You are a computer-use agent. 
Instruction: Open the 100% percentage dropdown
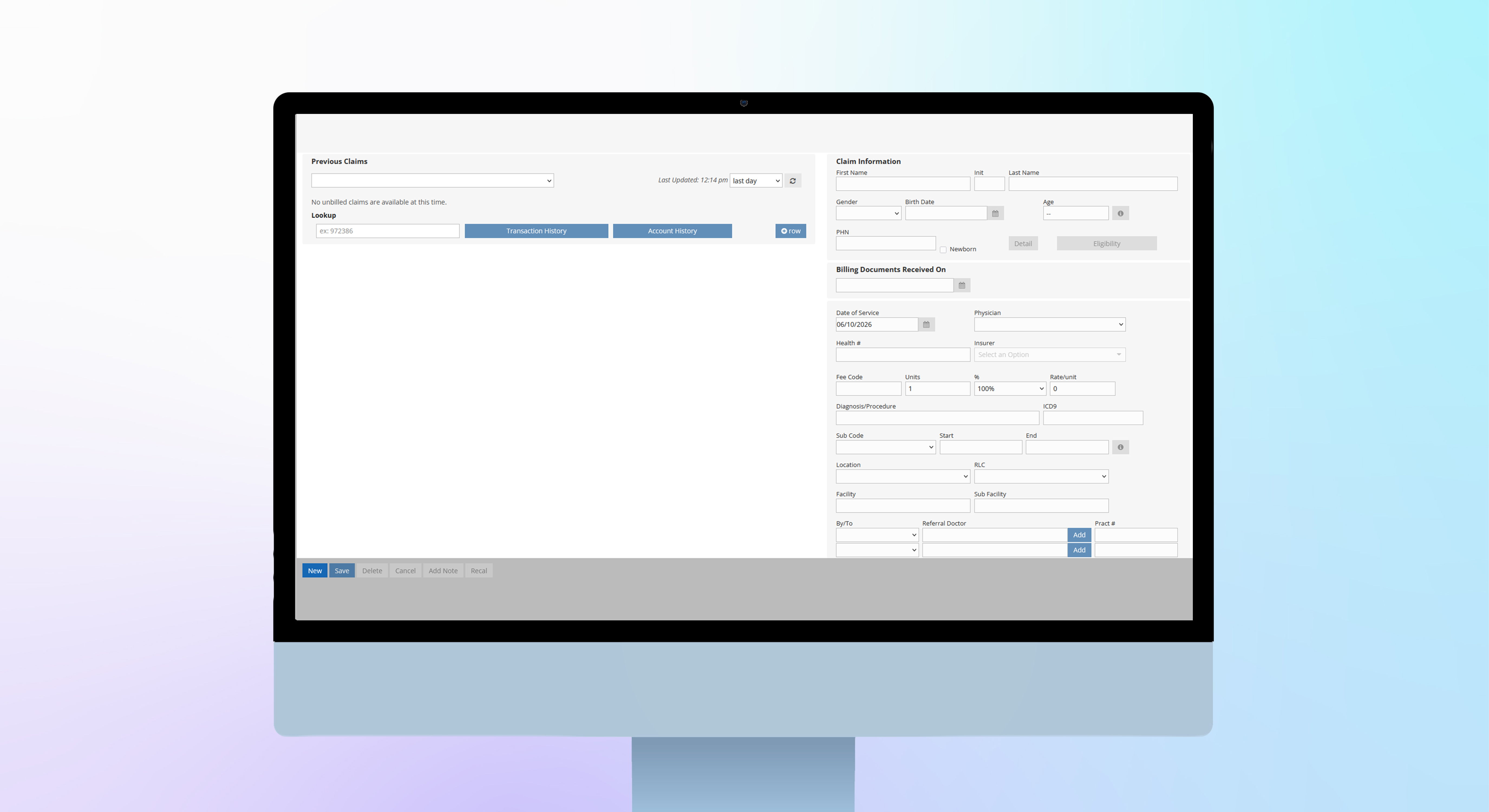coord(1010,389)
